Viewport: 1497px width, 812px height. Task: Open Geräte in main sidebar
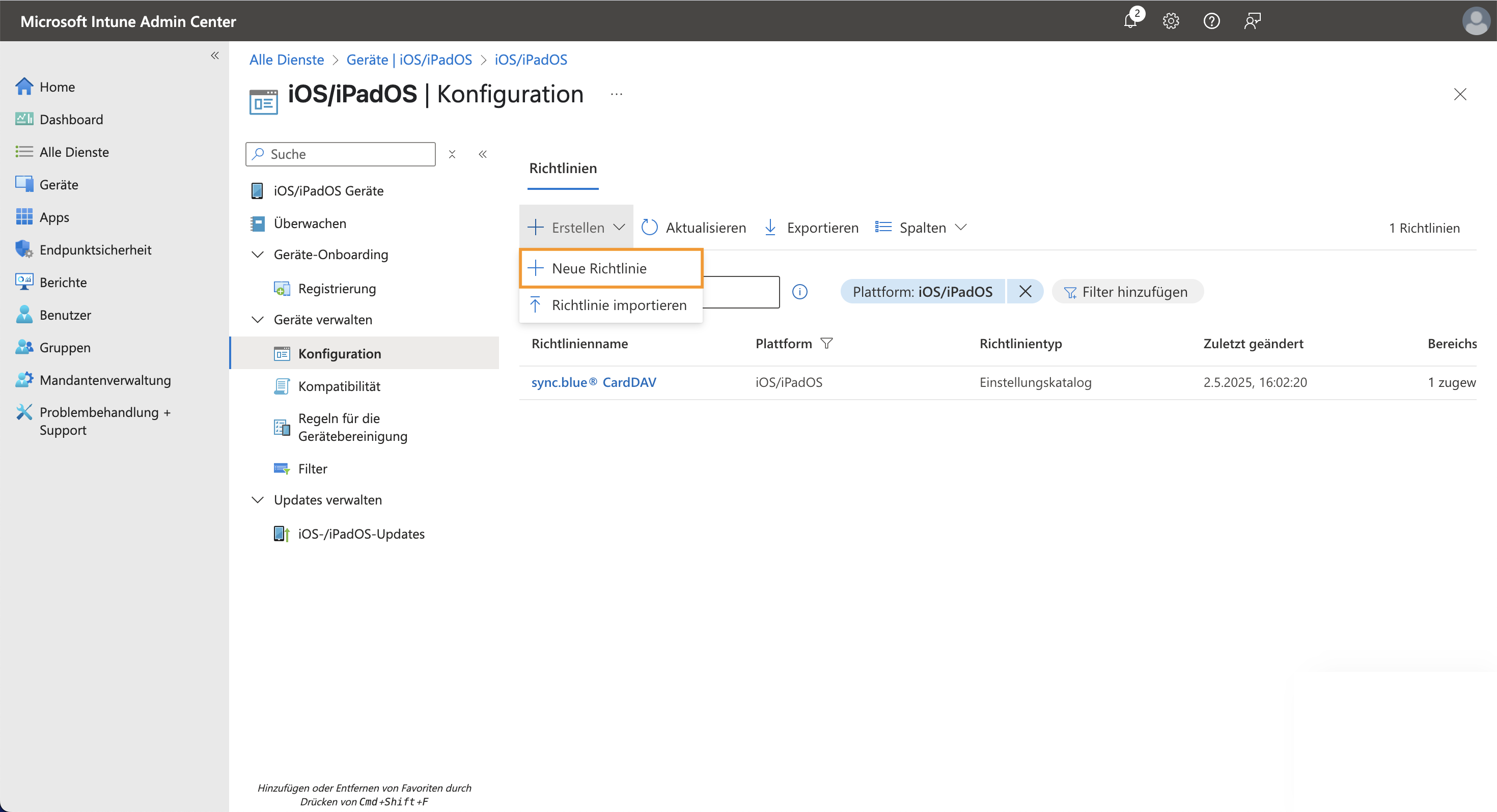click(x=46, y=184)
